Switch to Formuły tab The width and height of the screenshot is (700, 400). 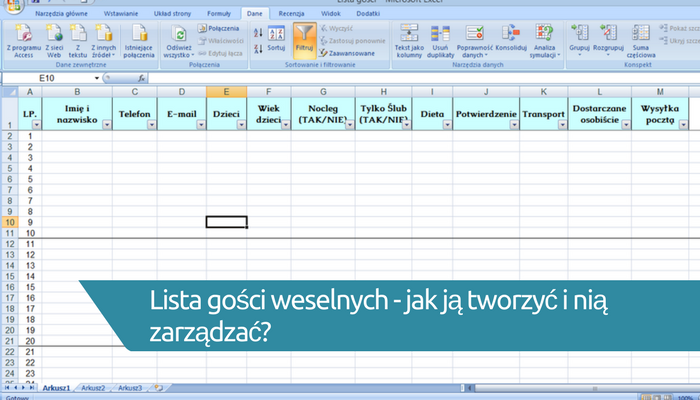point(219,13)
